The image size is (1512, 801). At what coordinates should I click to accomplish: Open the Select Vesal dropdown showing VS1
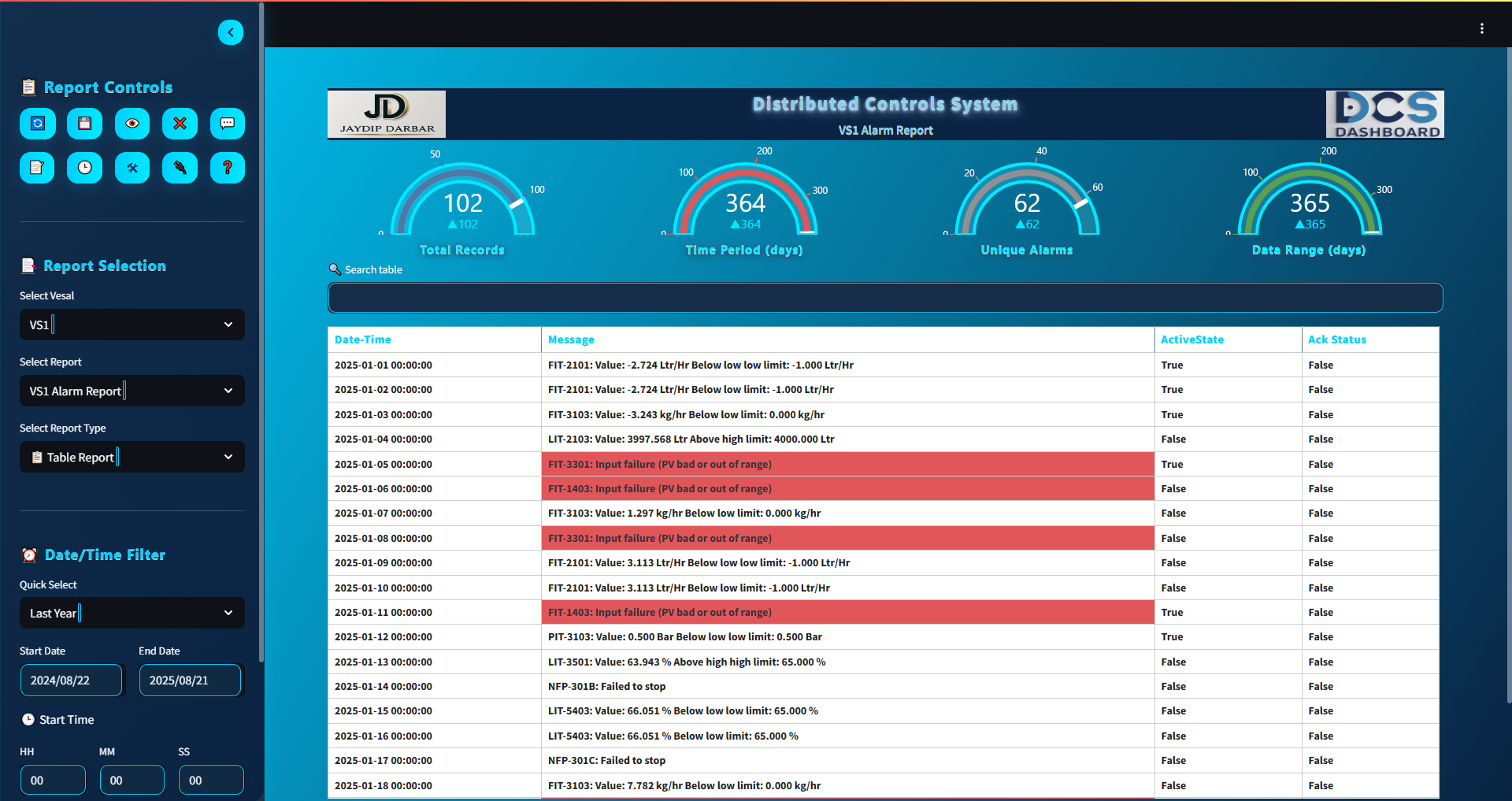point(132,324)
